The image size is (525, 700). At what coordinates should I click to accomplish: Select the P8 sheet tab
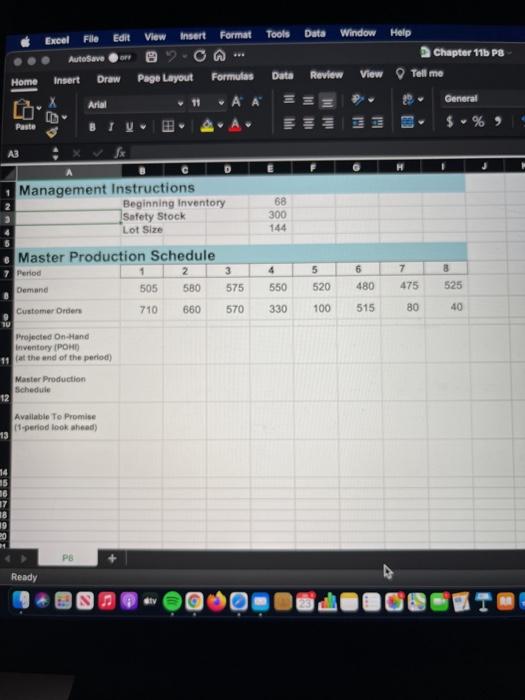click(x=68, y=558)
